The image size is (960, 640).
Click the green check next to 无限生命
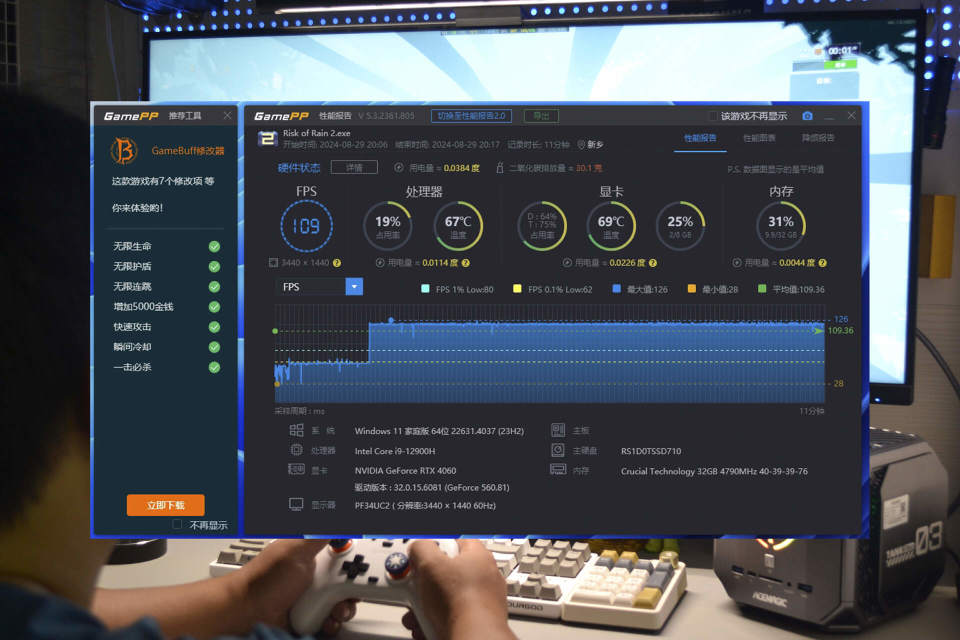click(x=214, y=247)
